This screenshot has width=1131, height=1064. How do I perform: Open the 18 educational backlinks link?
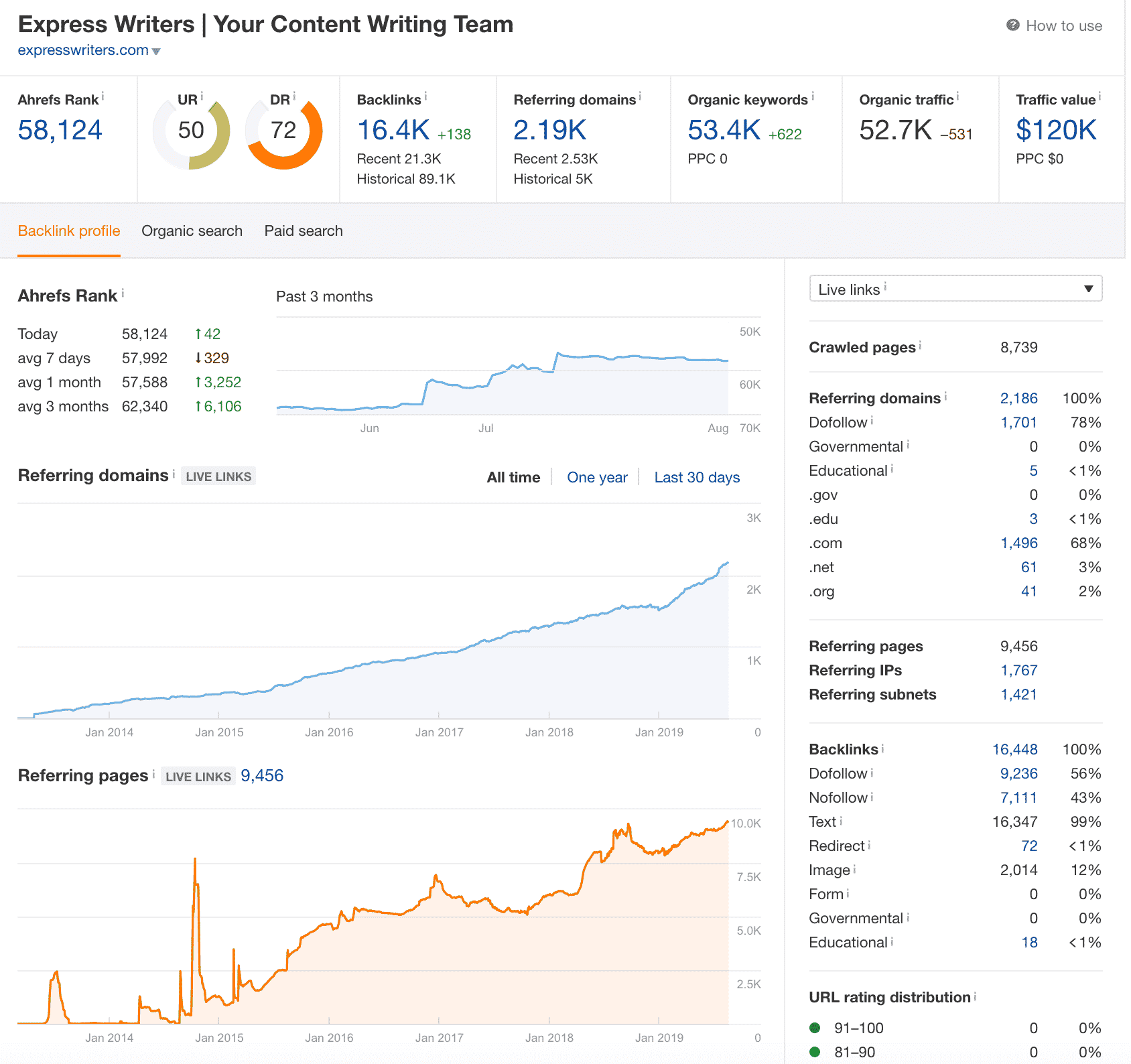tap(1029, 943)
